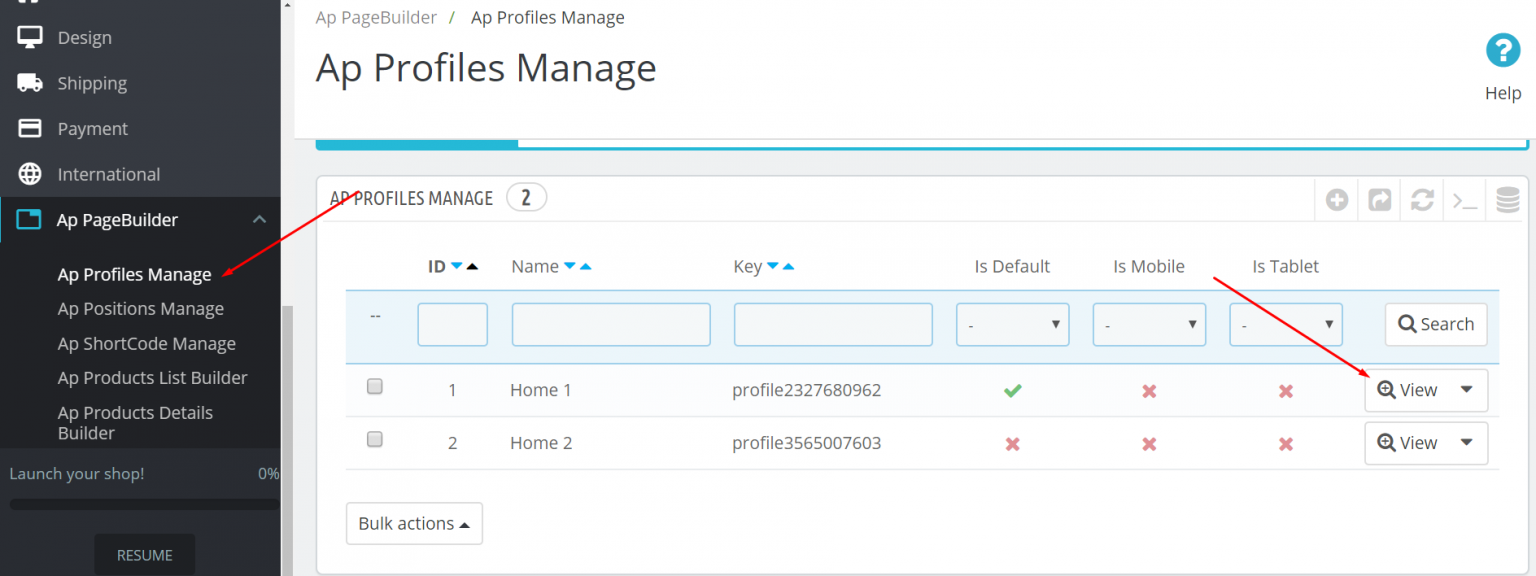This screenshot has height=576, width=1536.
Task: Check the checkbox for Home 2 profile
Action: pos(374,439)
